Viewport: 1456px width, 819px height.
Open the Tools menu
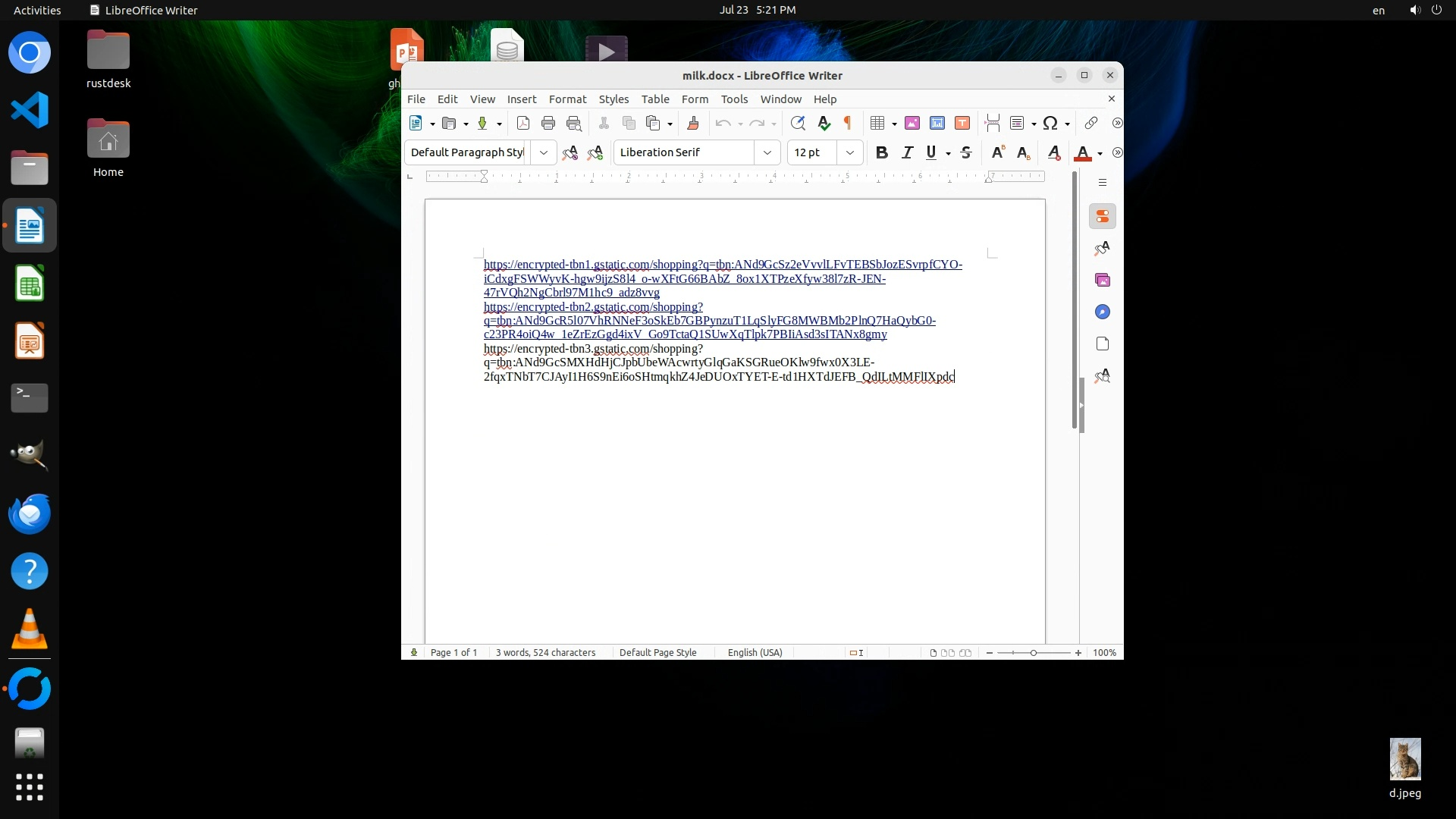pyautogui.click(x=733, y=99)
